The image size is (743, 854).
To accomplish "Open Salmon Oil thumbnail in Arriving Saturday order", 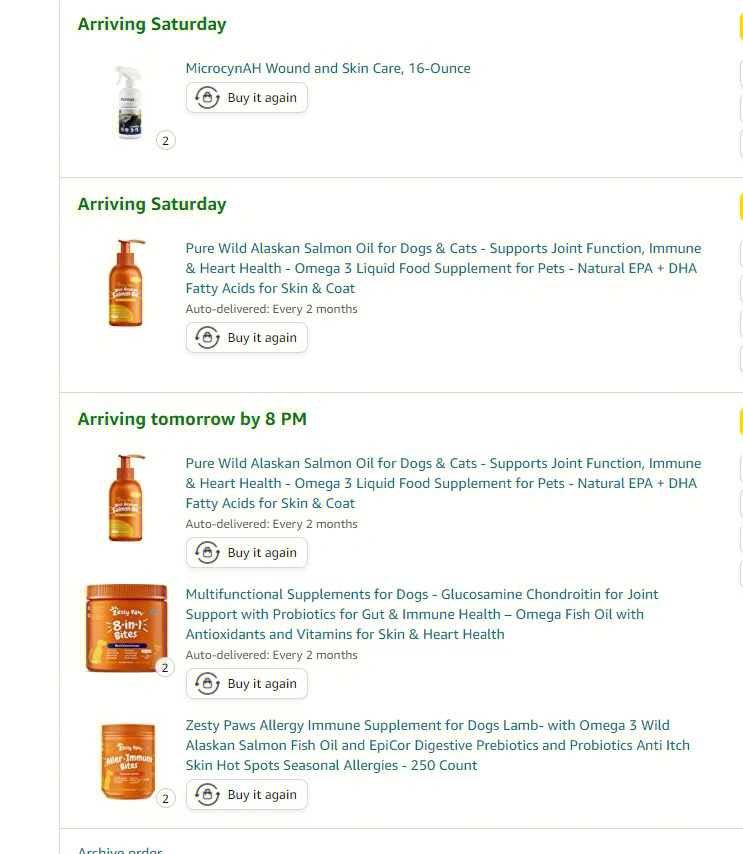I will click(x=127, y=283).
